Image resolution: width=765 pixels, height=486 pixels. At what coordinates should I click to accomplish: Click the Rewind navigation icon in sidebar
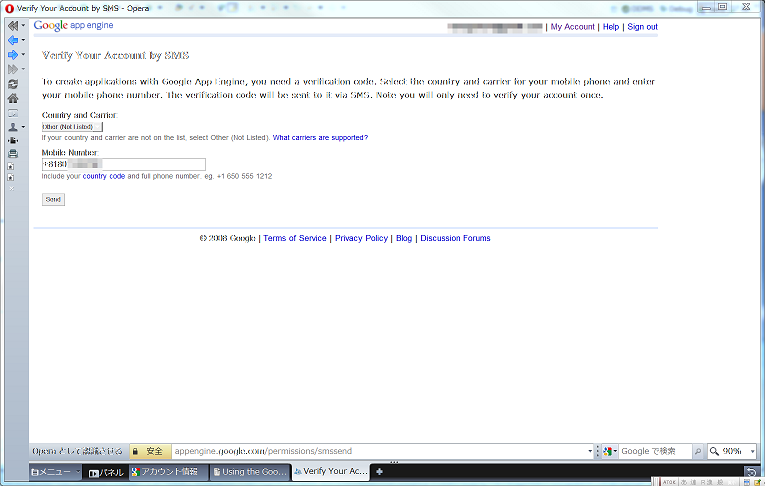click(x=13, y=25)
